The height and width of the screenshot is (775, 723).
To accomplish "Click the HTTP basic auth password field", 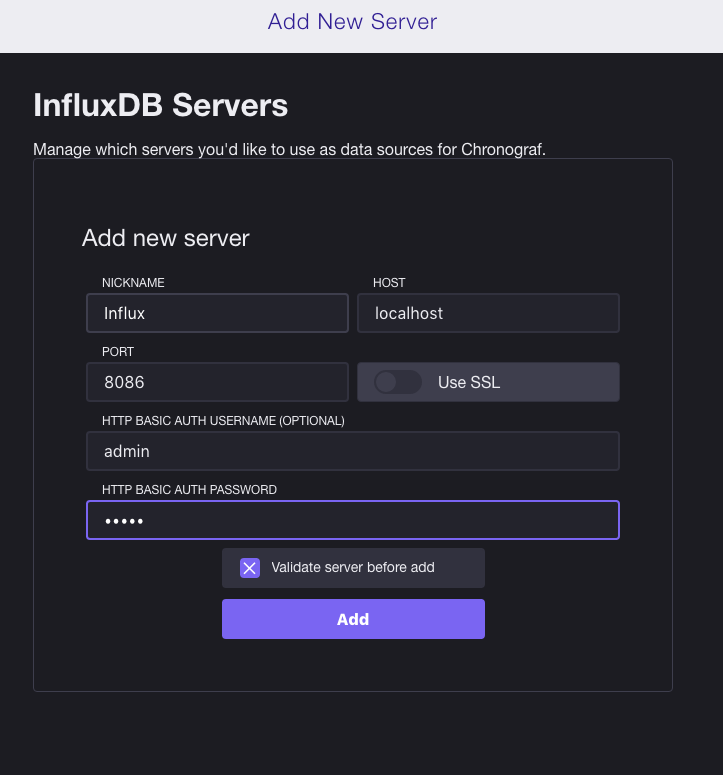I will point(353,520).
